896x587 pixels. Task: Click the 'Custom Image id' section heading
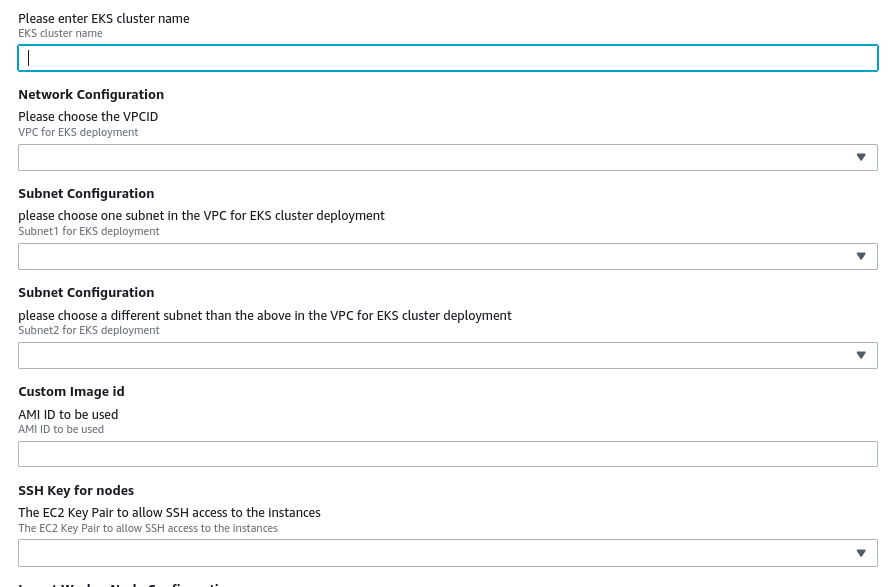71,392
